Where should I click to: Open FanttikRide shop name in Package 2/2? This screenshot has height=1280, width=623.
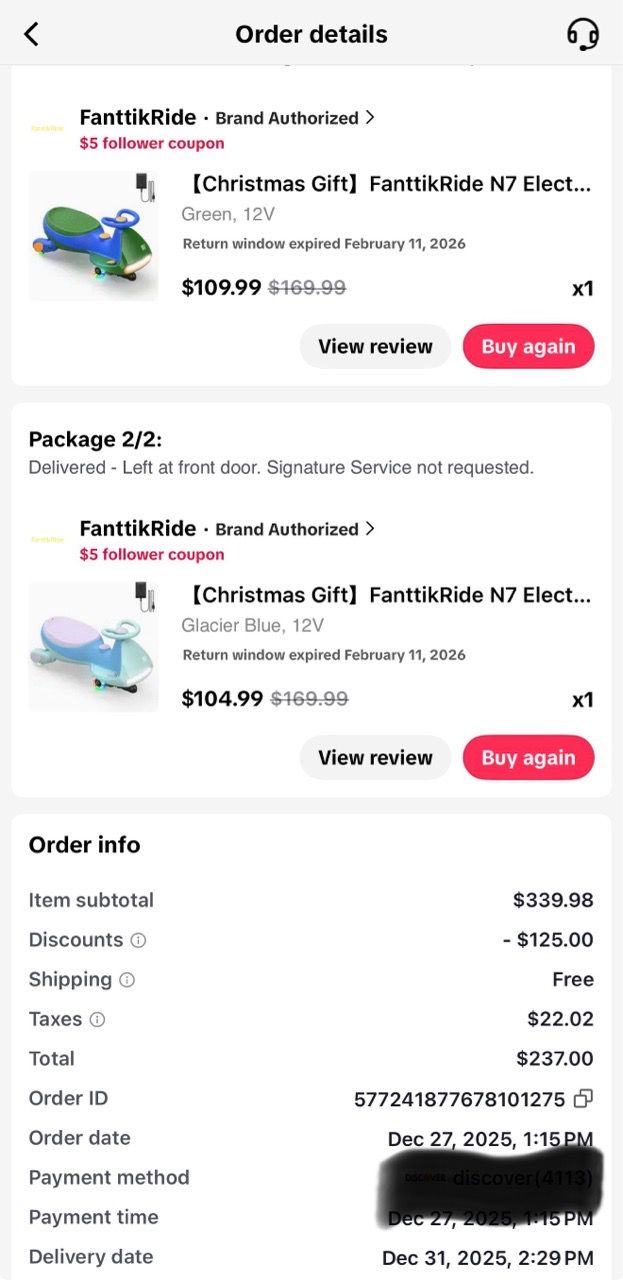(x=138, y=528)
